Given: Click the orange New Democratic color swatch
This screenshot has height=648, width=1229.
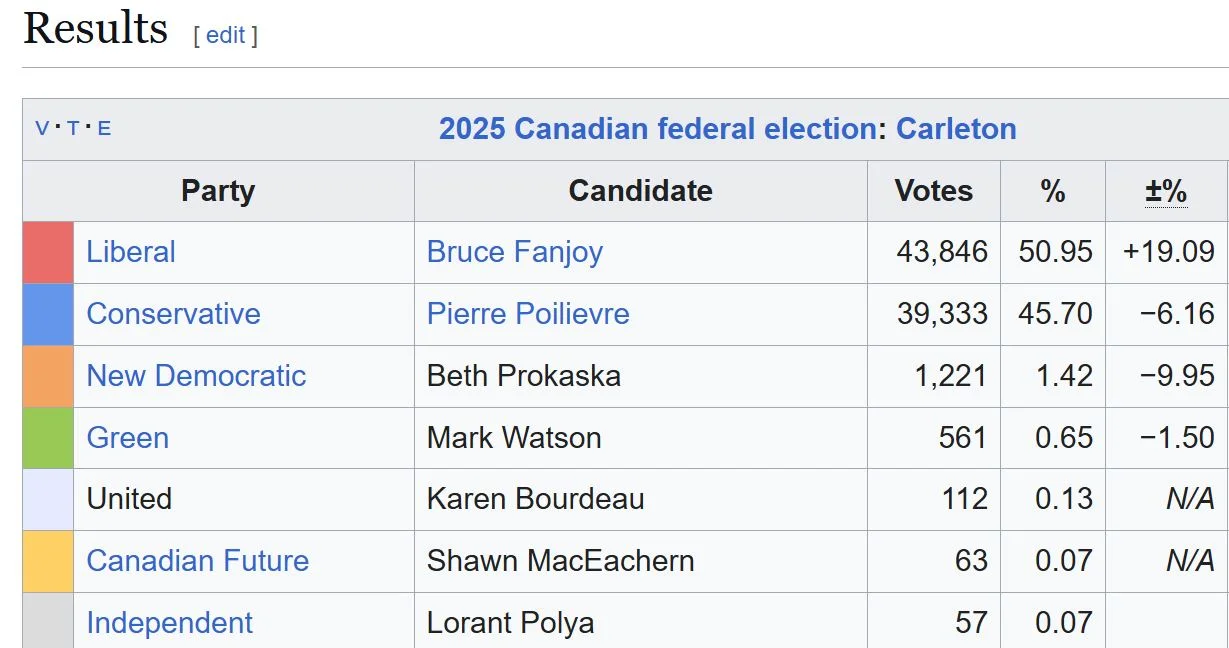Looking at the screenshot, I should pyautogui.click(x=48, y=376).
